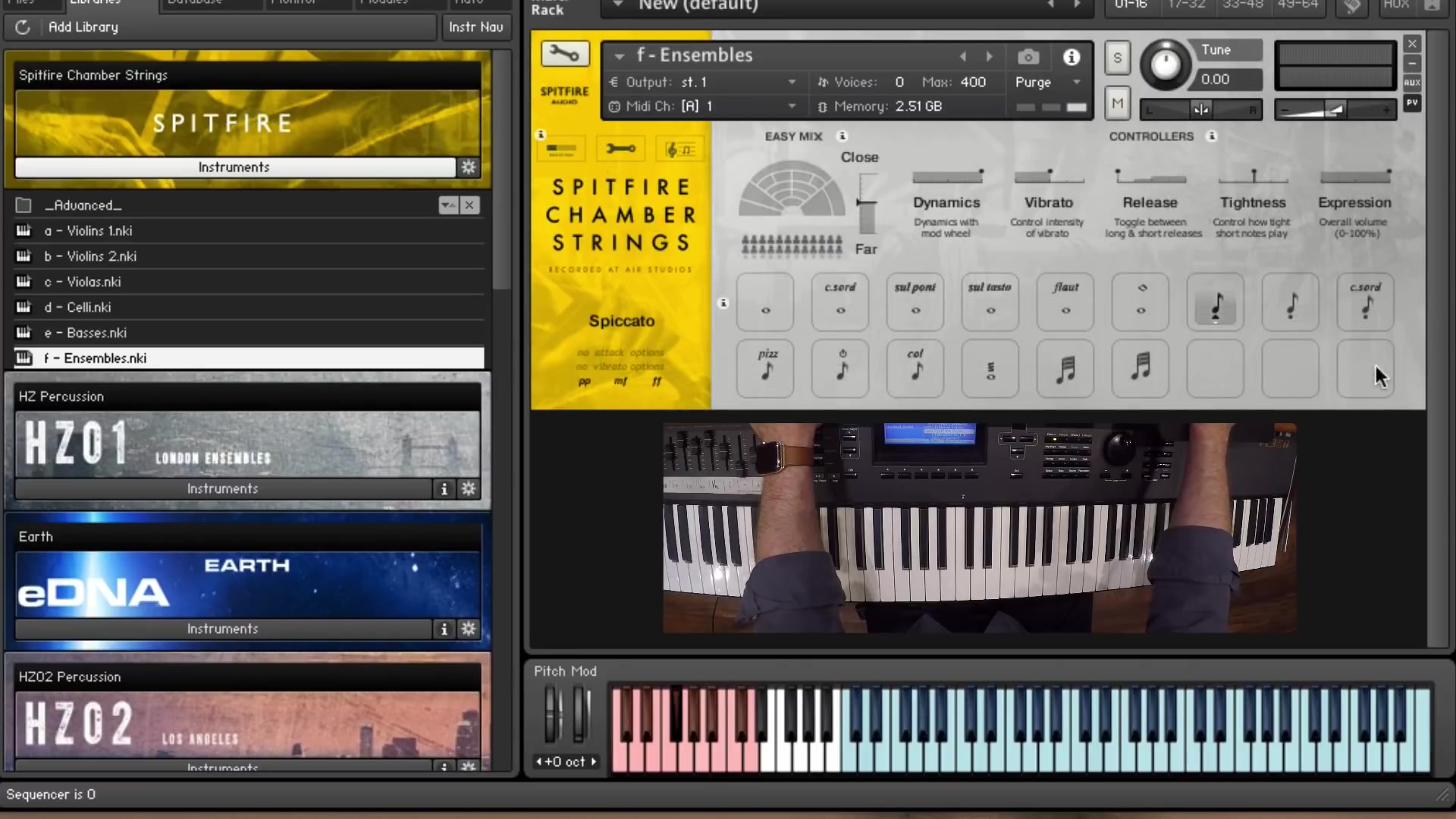Select the sul pont articulation
This screenshot has width=1456, height=819.
tap(915, 302)
